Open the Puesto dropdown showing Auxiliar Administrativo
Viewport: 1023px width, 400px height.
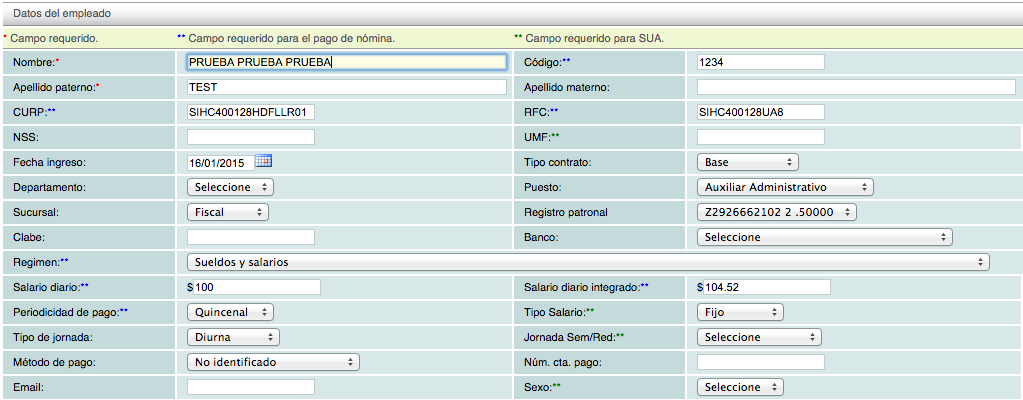coord(784,187)
